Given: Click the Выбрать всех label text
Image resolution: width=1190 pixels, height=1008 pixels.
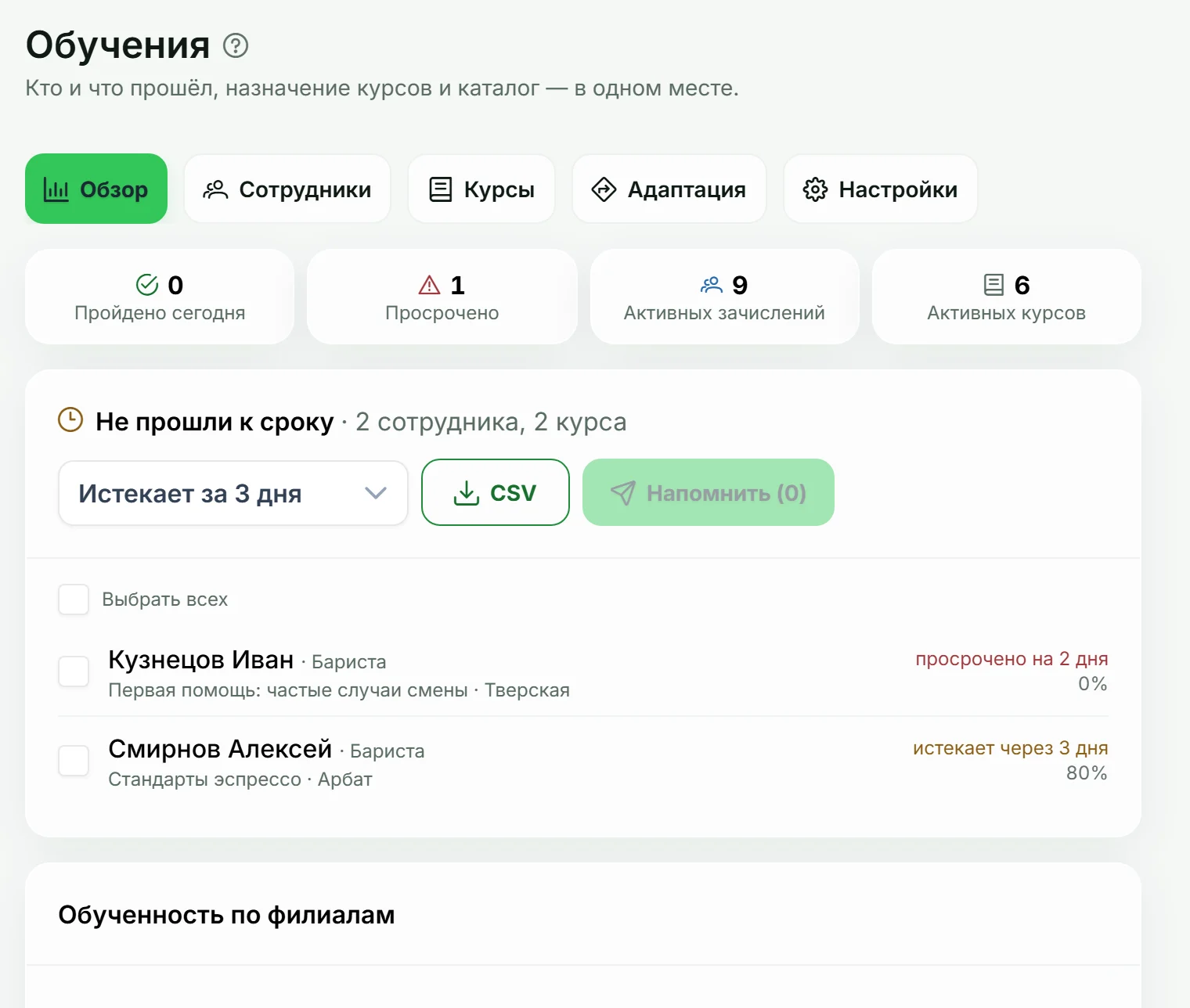Looking at the screenshot, I should point(165,599).
